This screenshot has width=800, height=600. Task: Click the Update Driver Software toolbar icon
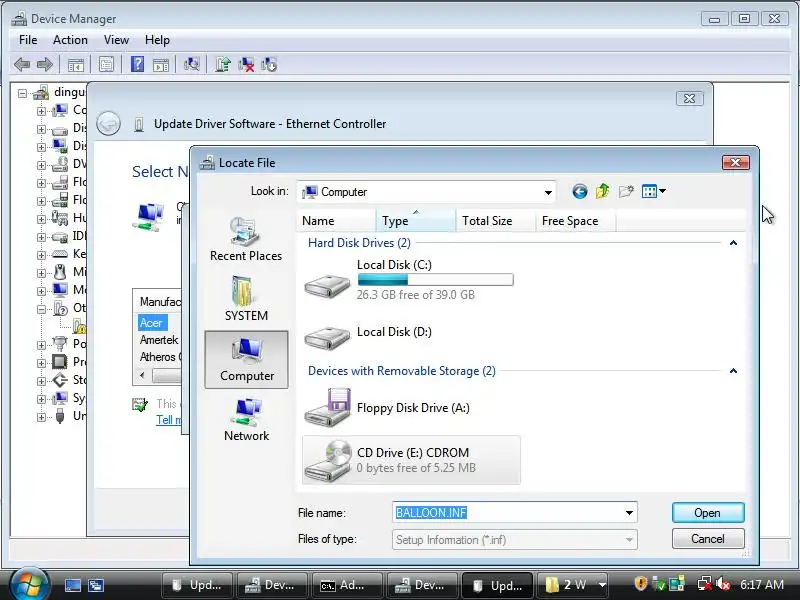click(x=222, y=64)
